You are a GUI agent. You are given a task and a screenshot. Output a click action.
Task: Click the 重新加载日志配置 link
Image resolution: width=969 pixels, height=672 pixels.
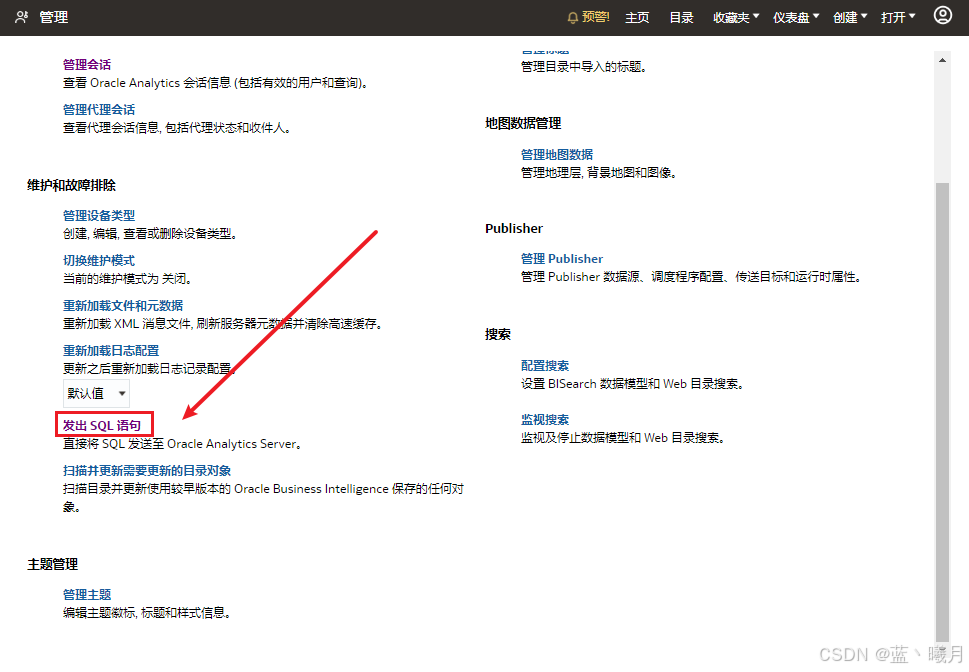(x=111, y=351)
